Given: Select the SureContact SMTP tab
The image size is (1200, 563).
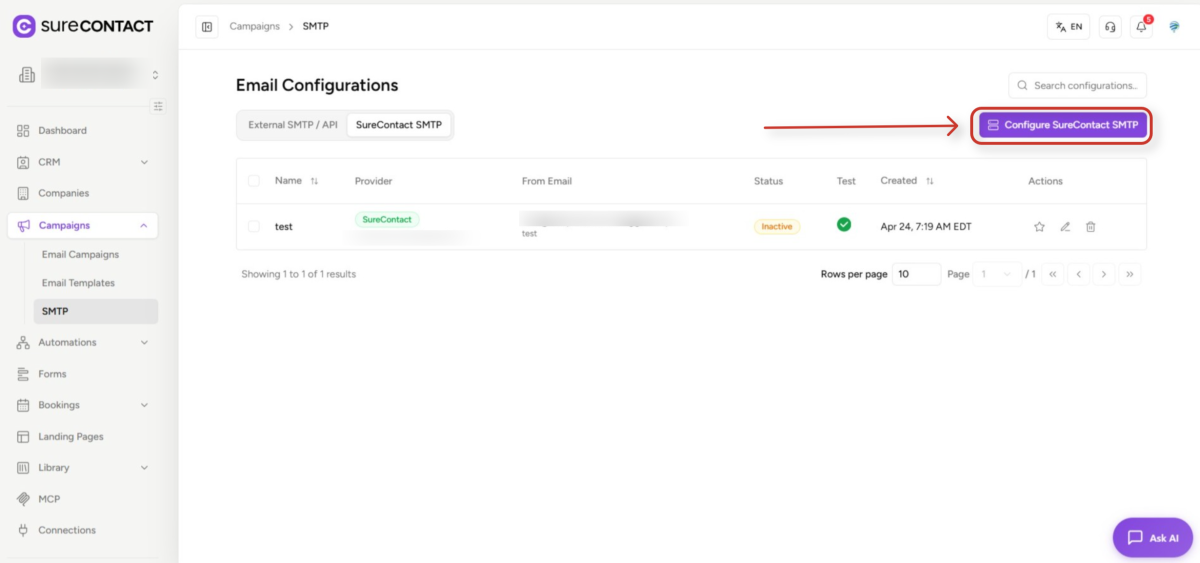Looking at the screenshot, I should [x=399, y=125].
